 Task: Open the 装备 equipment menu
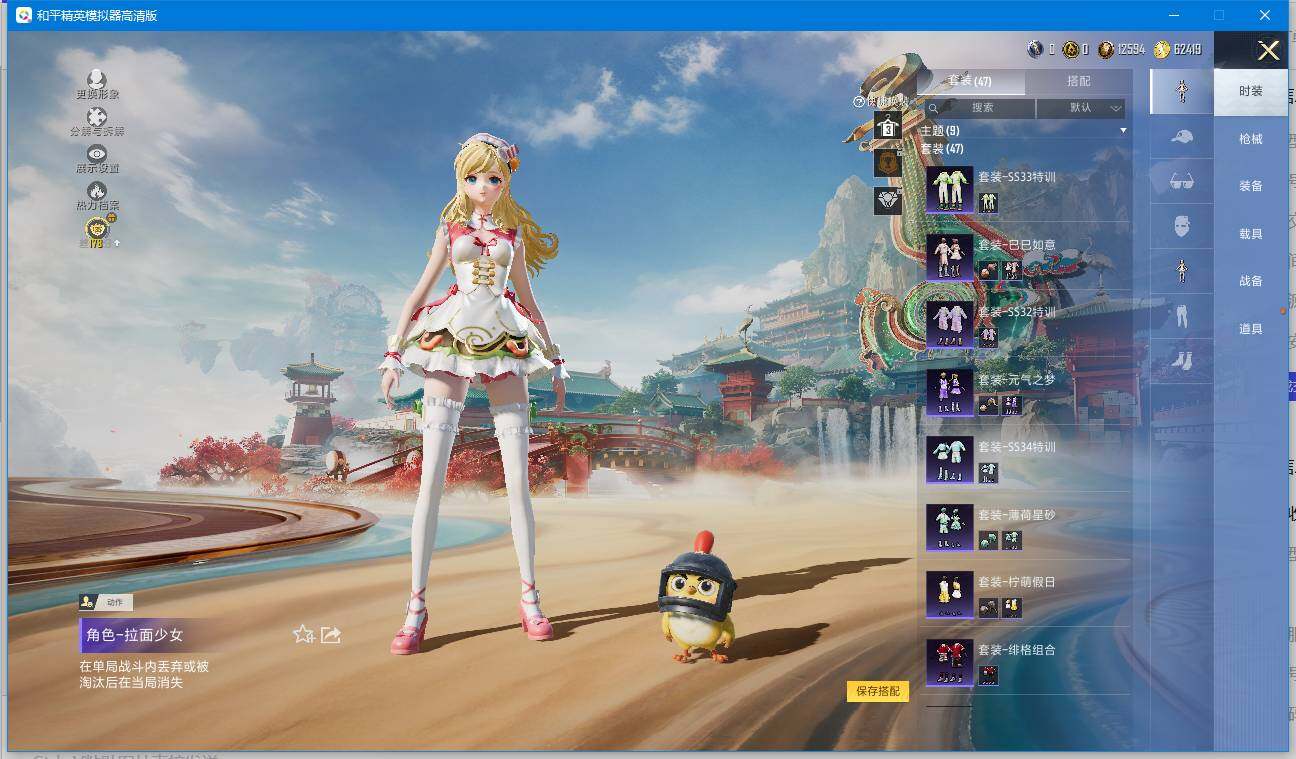(x=1251, y=186)
